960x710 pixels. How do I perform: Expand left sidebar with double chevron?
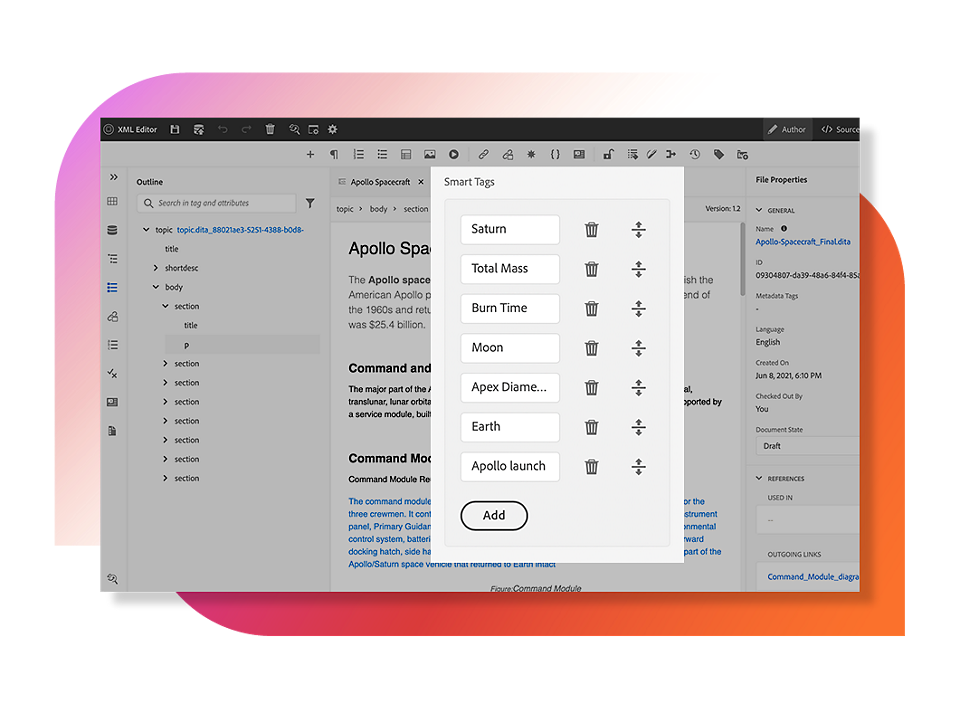[113, 177]
